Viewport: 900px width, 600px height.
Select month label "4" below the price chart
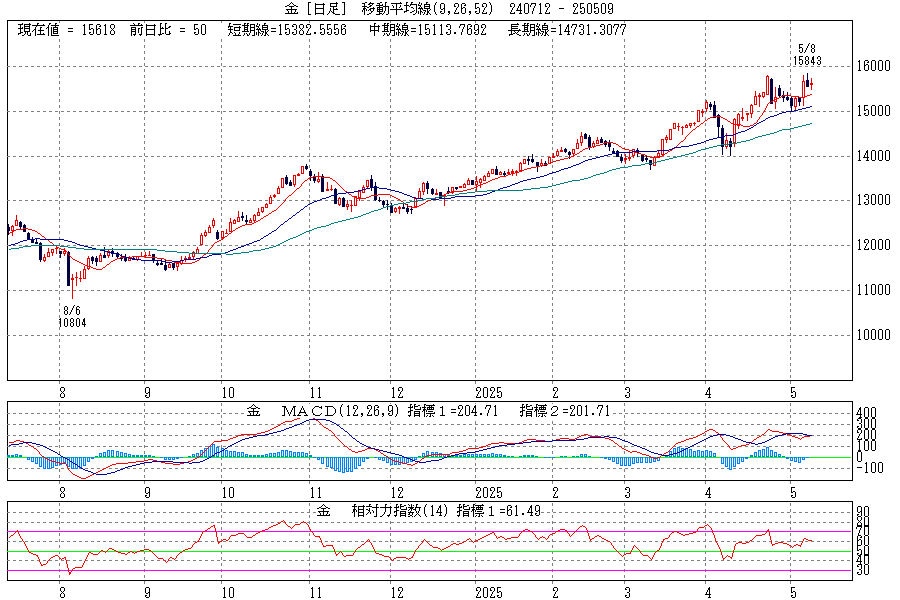click(708, 393)
